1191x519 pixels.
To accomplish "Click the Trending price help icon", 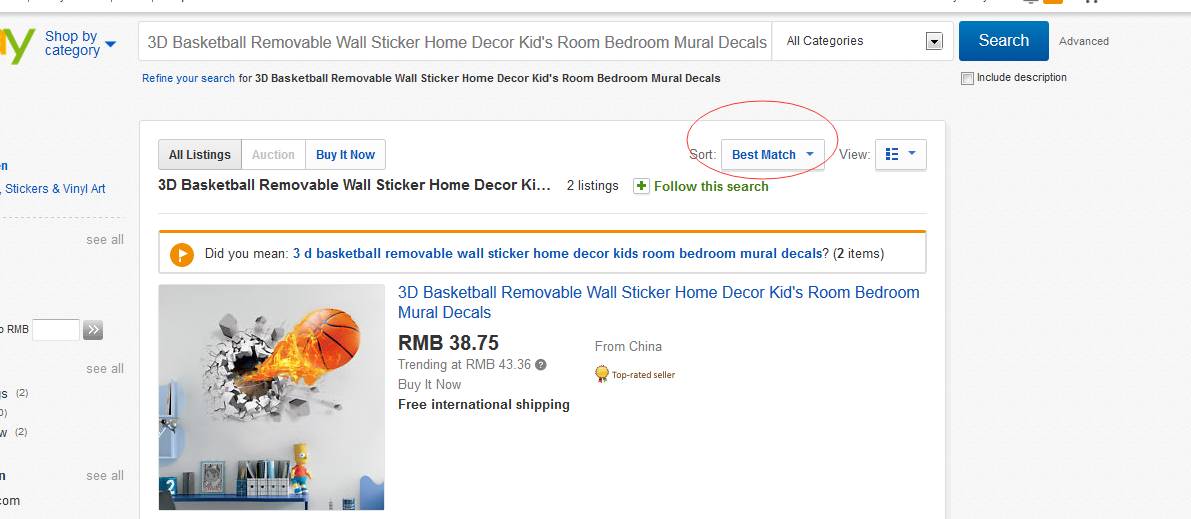I will tap(541, 365).
